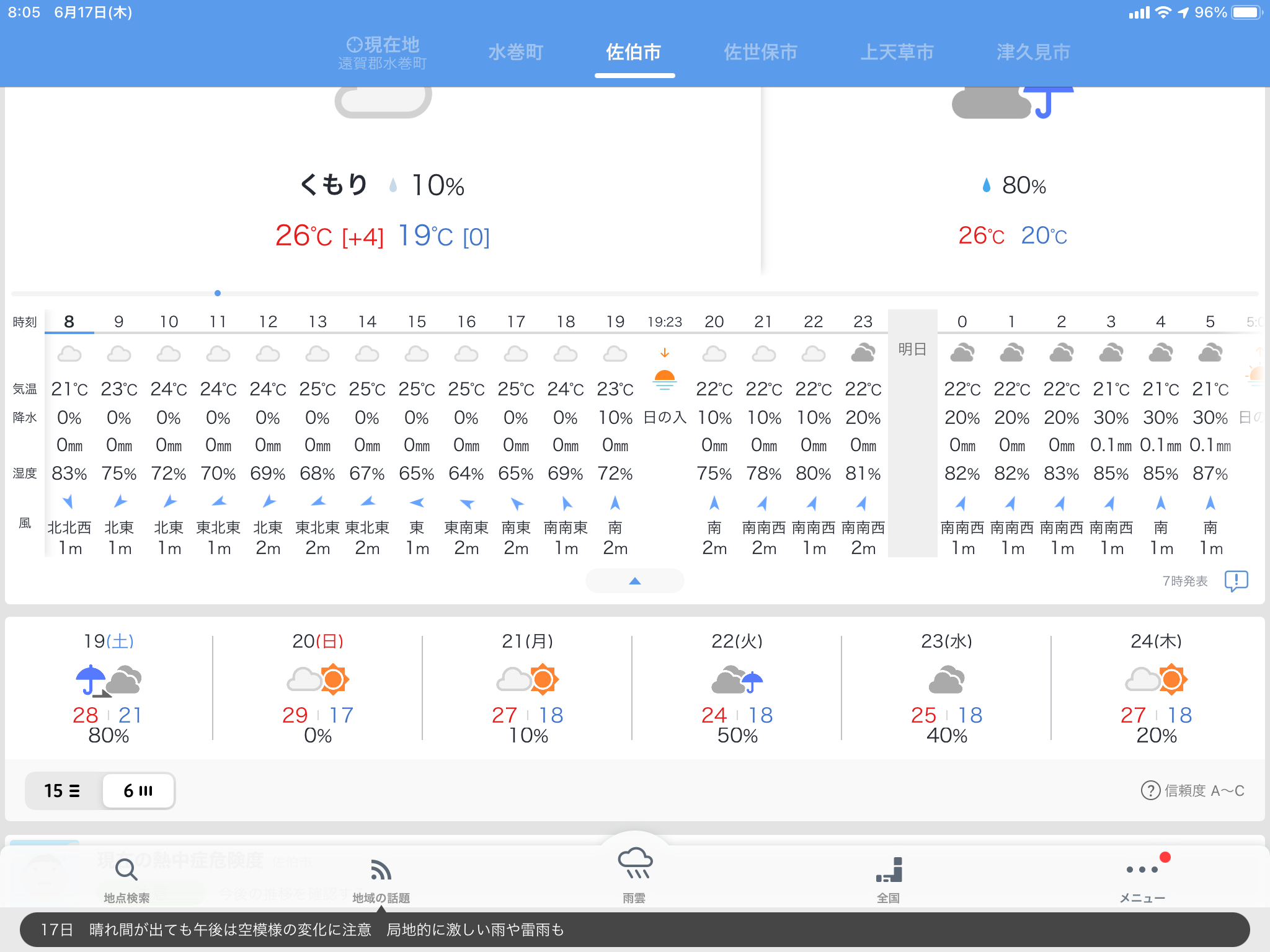
Task: Switch to 佐世保市 tab
Action: click(760, 52)
